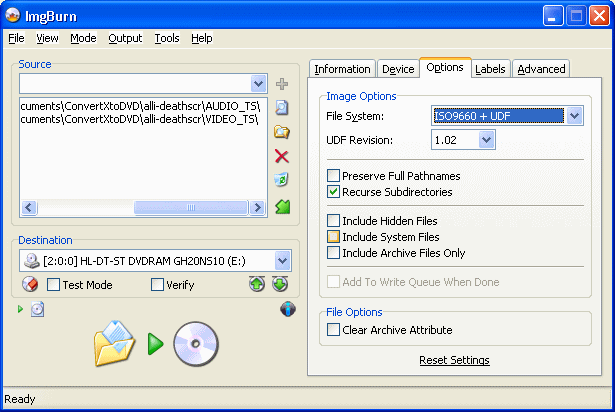Open the blue information icon

(288, 309)
